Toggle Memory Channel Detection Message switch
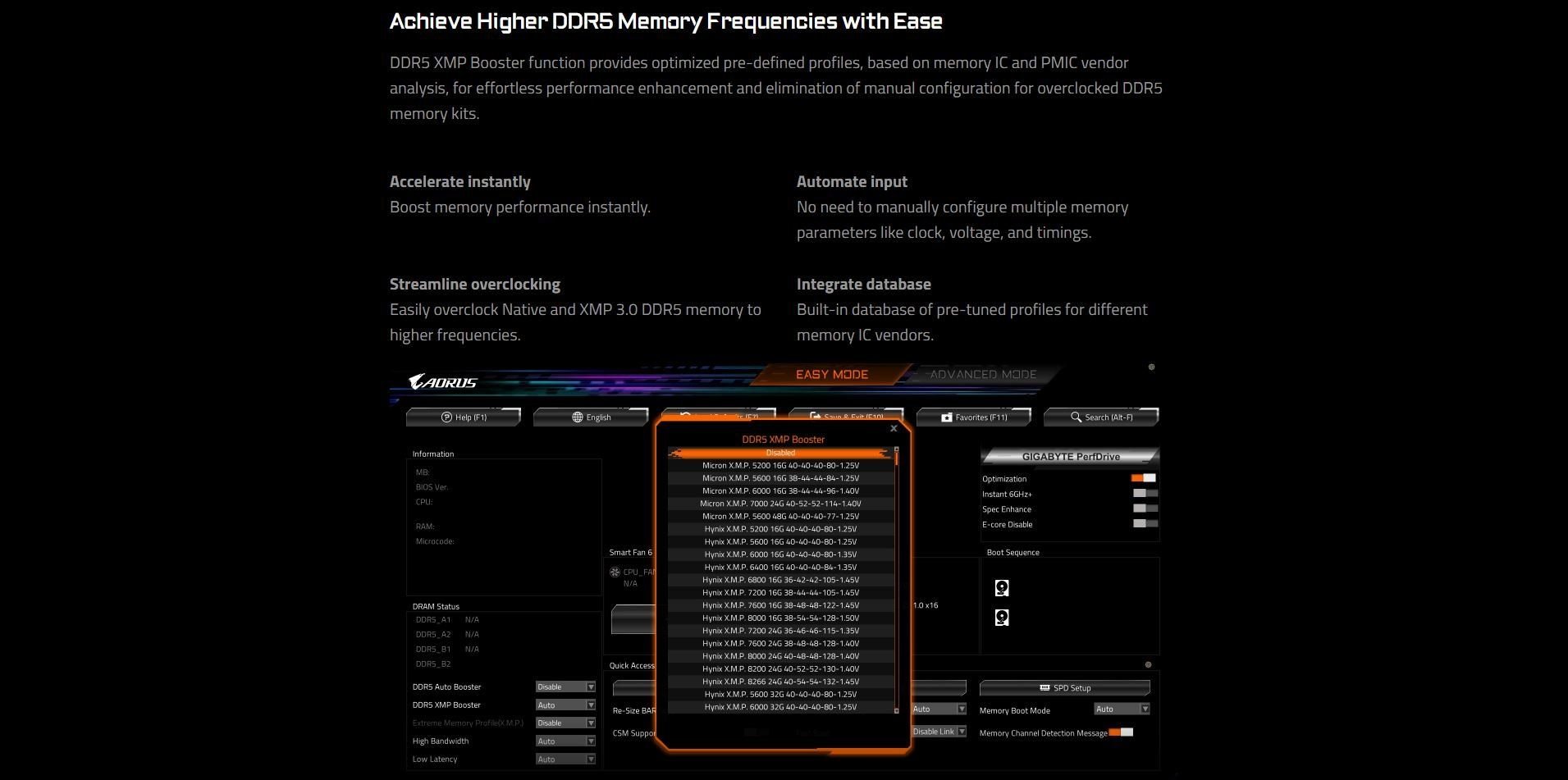The height and width of the screenshot is (780, 1568). pyautogui.click(x=1121, y=732)
